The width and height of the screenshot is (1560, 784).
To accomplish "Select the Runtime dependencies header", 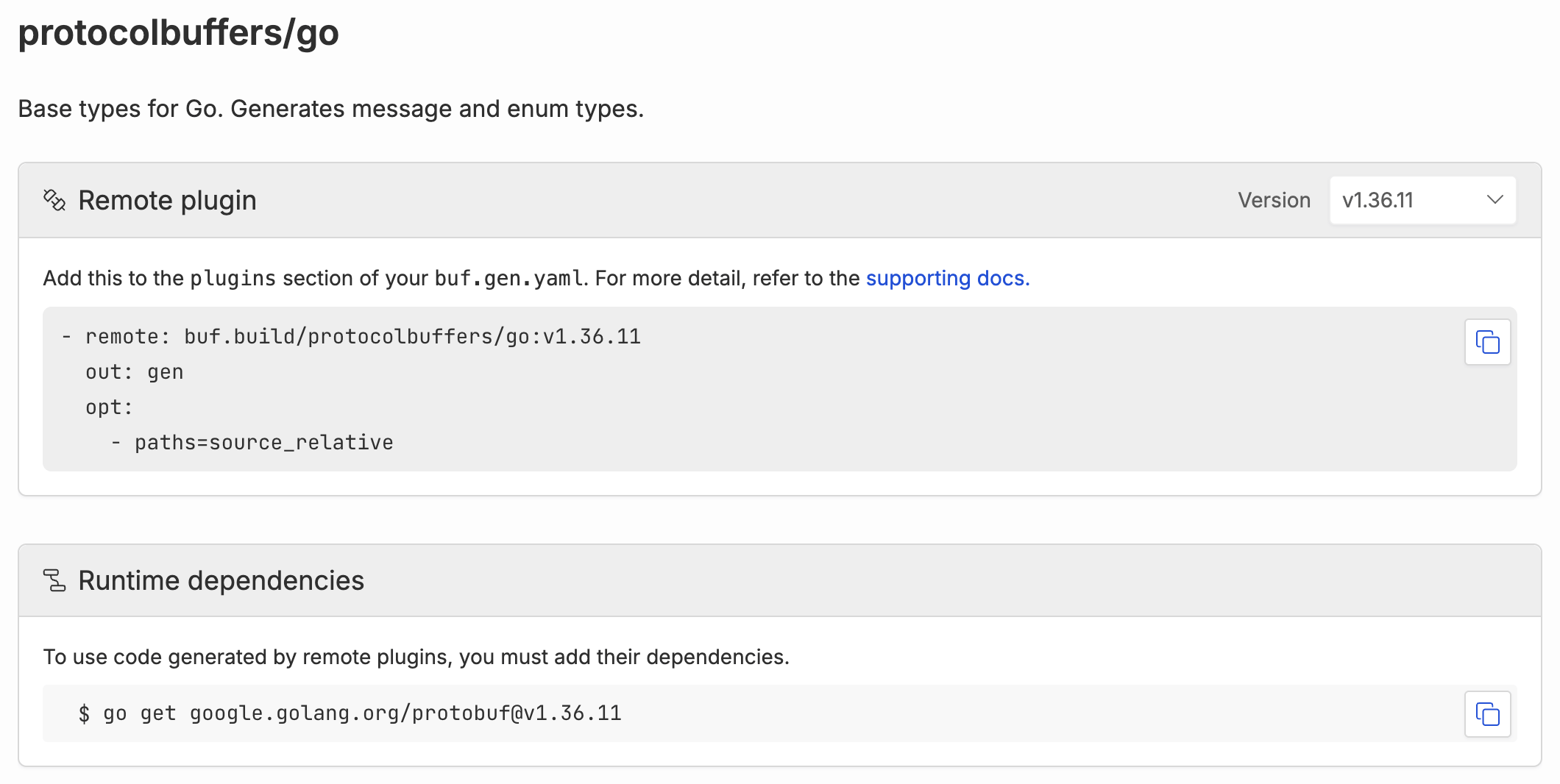I will 221,580.
